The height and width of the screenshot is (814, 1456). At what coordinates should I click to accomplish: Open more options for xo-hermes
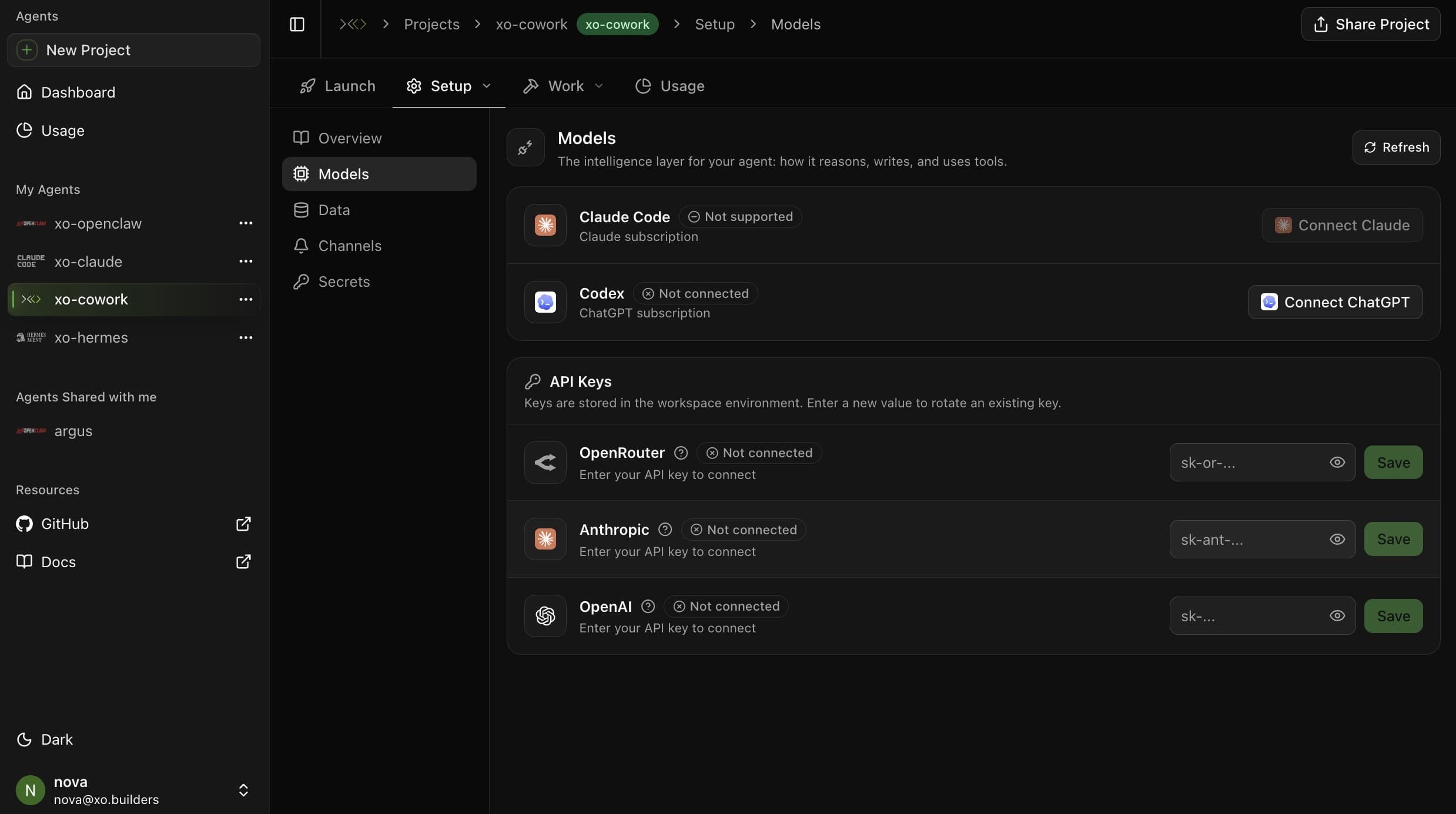pyautogui.click(x=246, y=337)
